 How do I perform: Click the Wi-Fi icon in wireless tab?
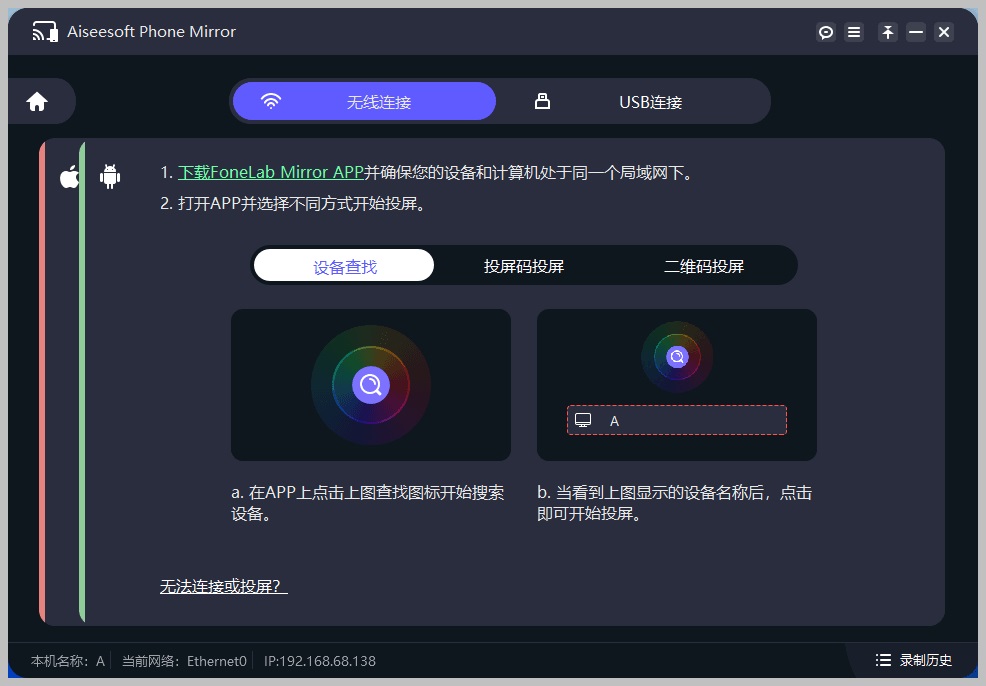click(x=271, y=101)
